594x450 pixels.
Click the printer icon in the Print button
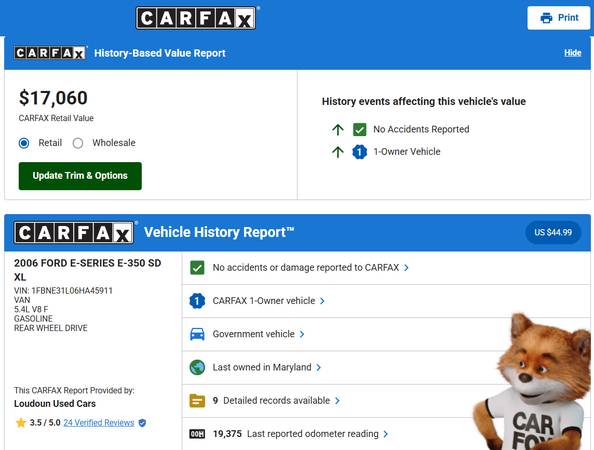point(546,18)
